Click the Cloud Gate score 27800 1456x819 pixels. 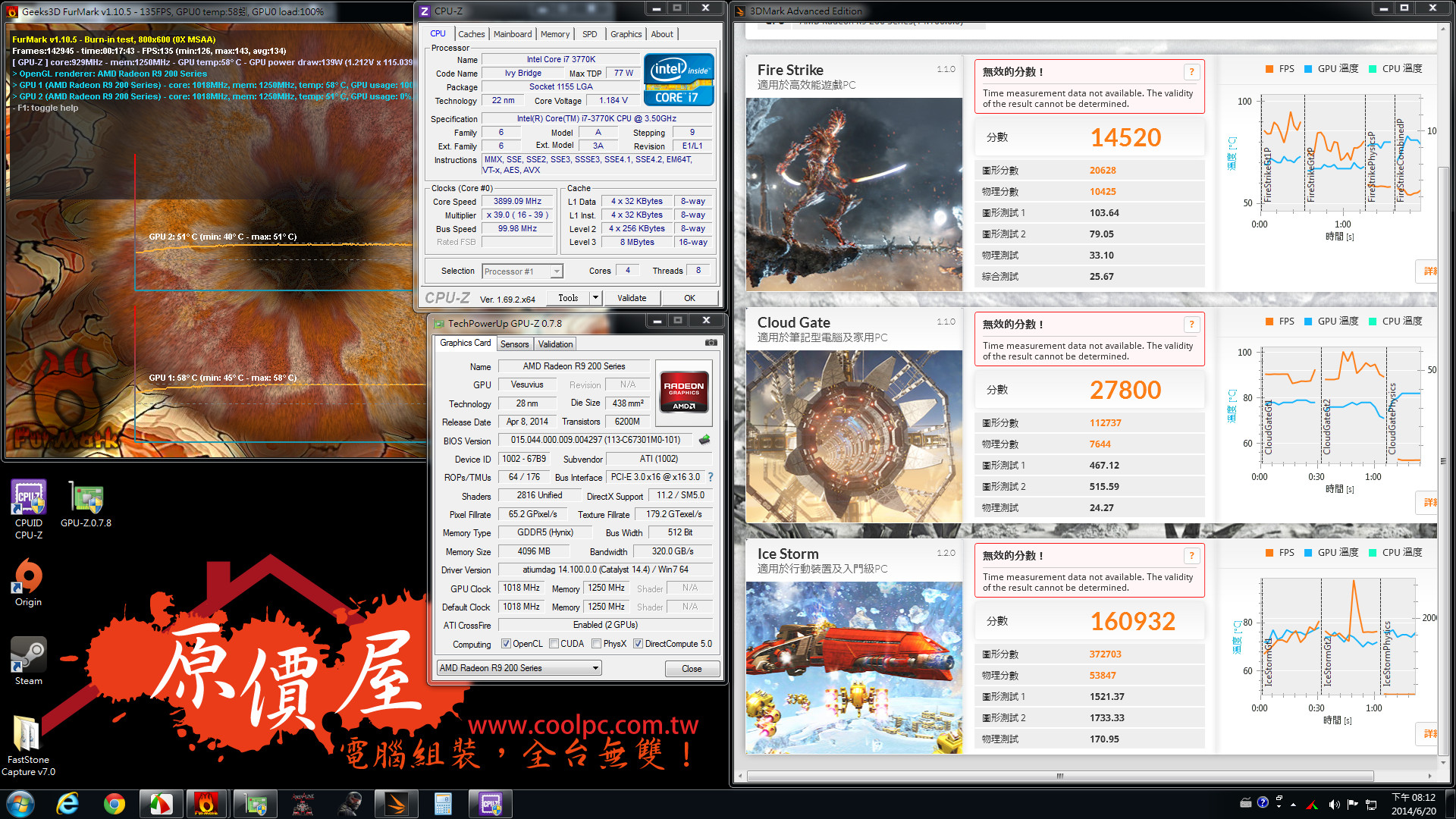(1125, 390)
